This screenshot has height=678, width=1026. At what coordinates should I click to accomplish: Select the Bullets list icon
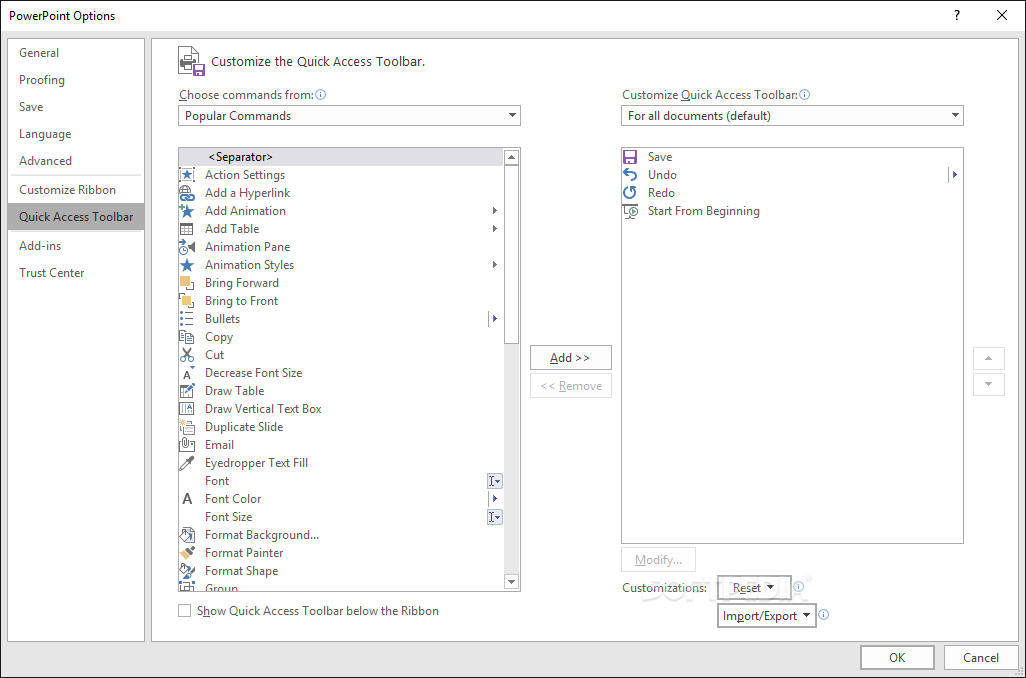pos(187,319)
